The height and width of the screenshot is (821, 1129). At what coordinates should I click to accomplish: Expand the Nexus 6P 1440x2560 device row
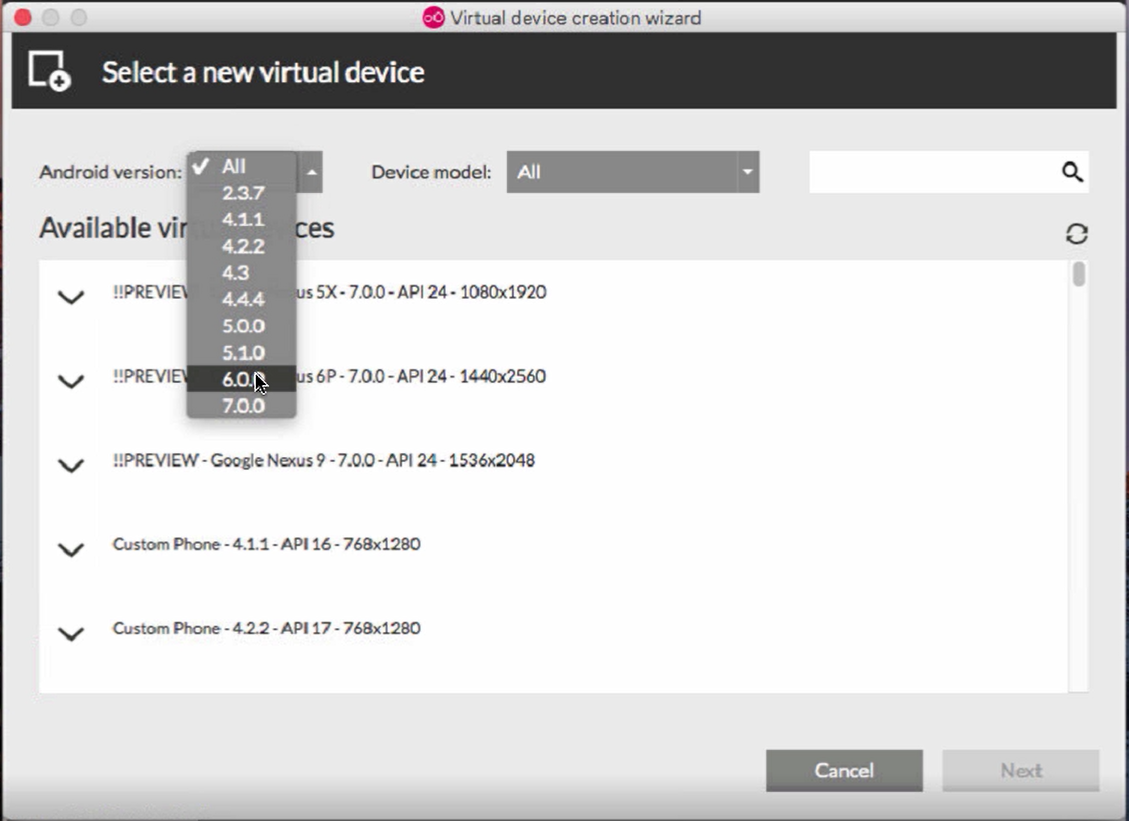tap(71, 381)
